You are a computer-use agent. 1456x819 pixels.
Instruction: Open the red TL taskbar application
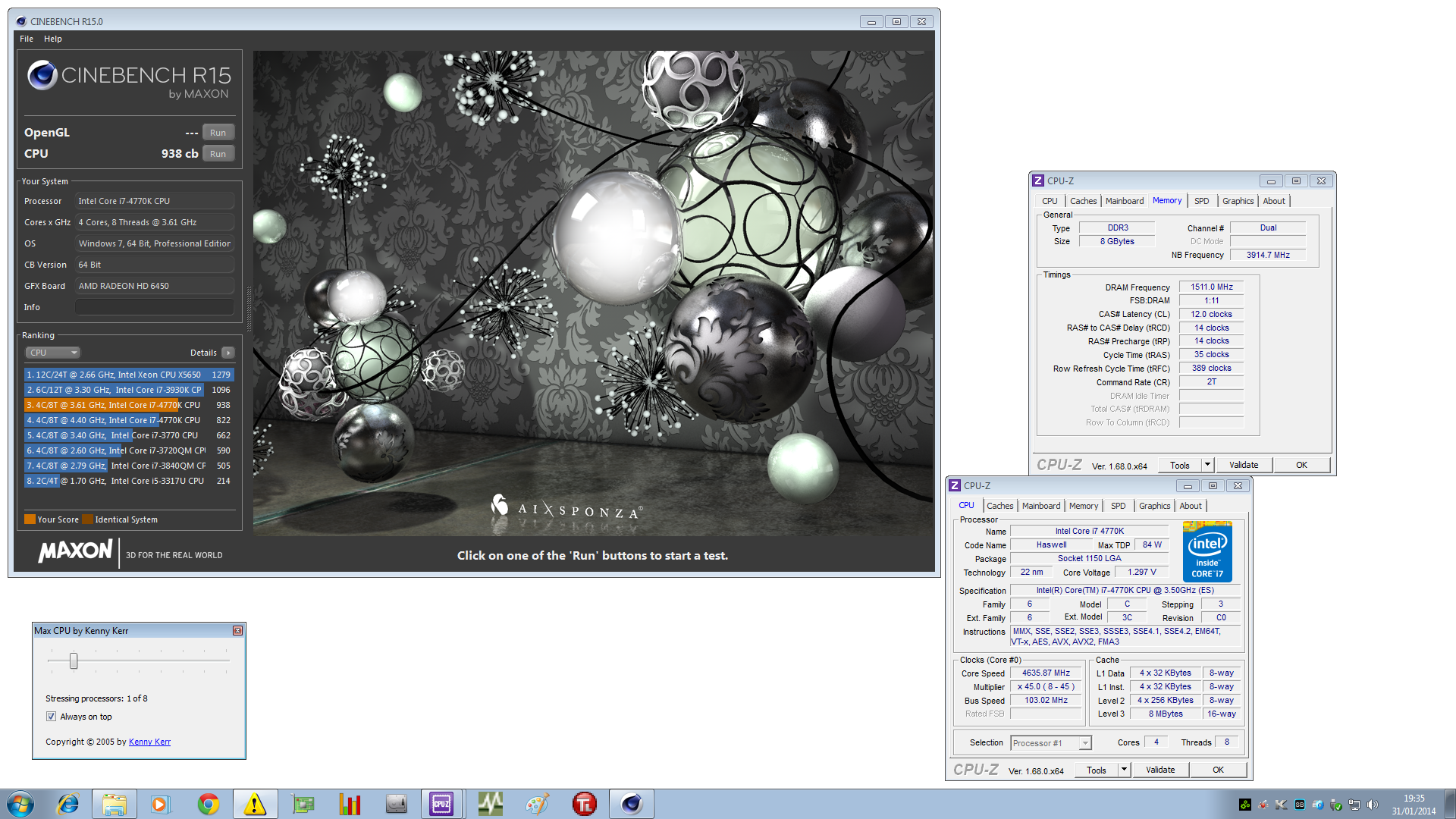pos(585,804)
